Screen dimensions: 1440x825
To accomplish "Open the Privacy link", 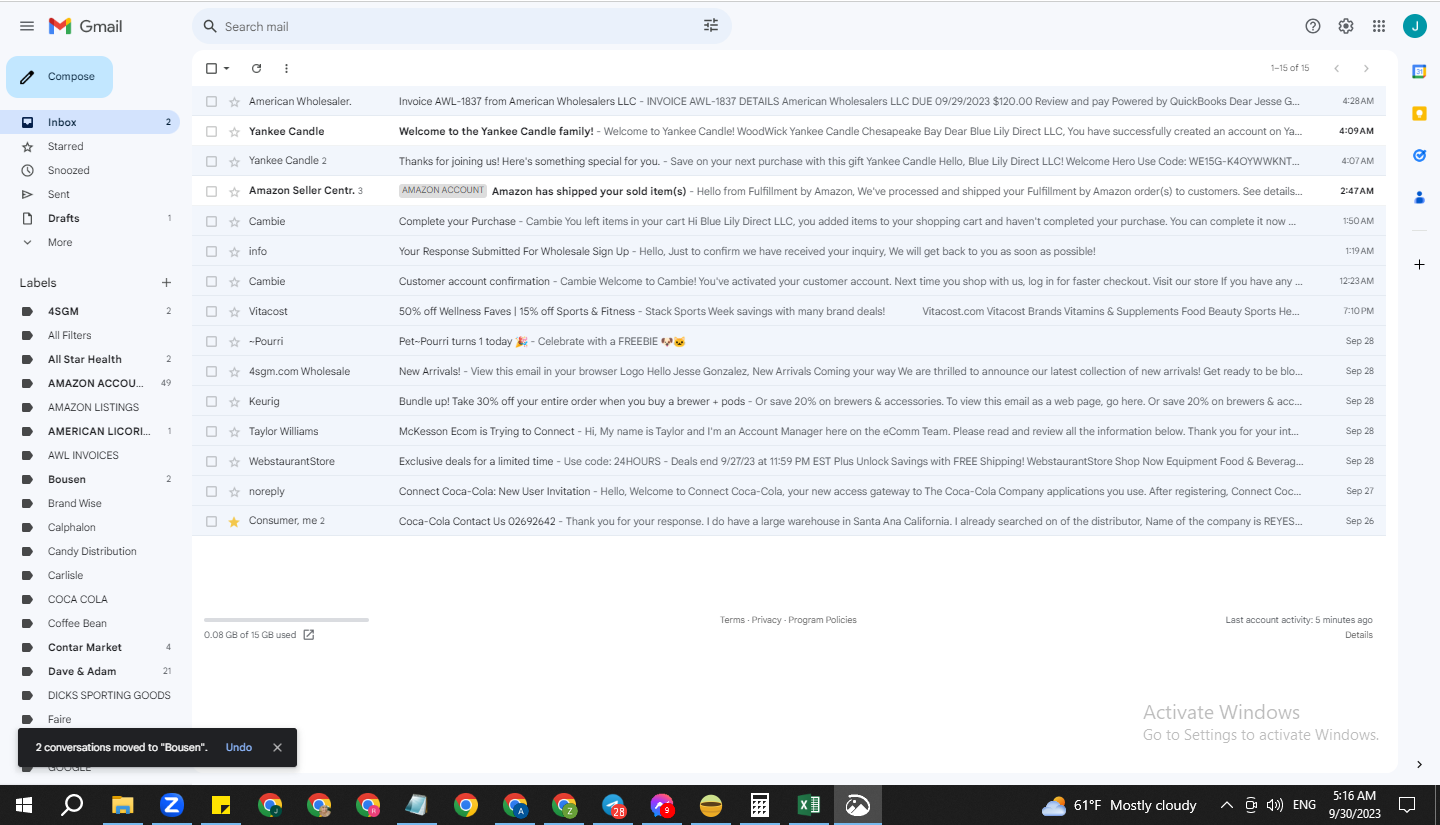I will tap(766, 620).
